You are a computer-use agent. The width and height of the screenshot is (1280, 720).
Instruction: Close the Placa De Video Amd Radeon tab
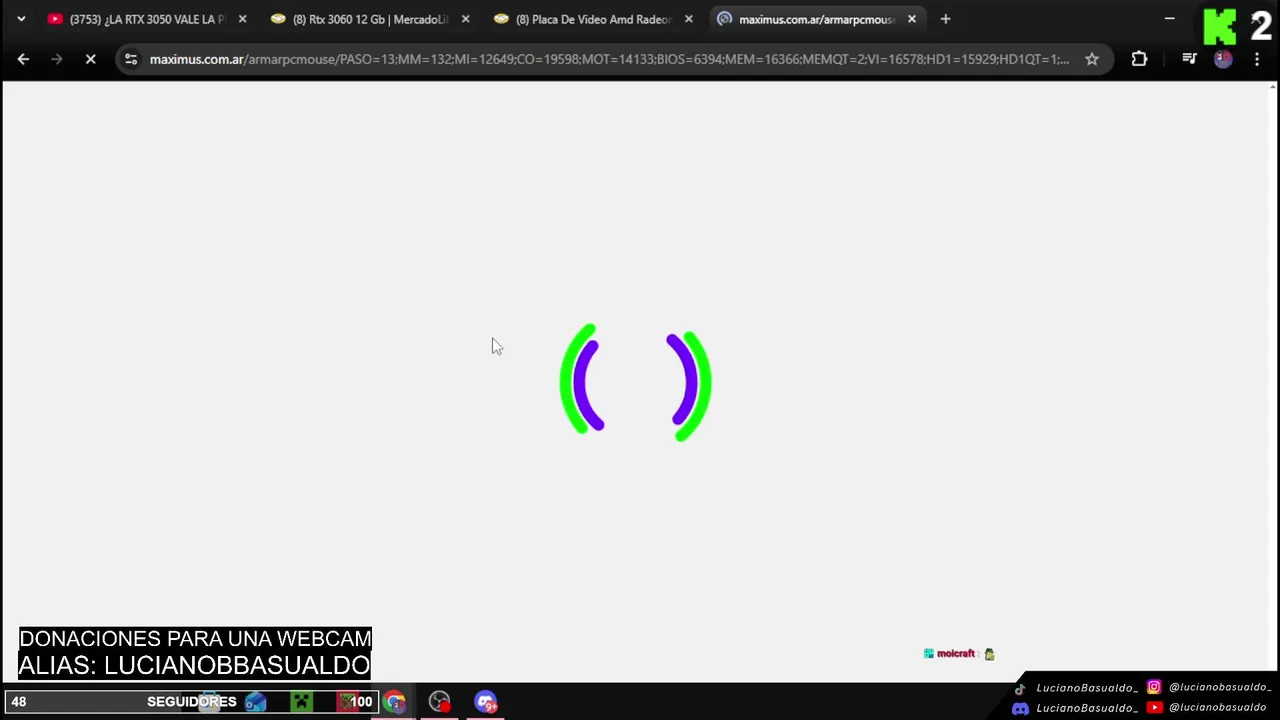tap(688, 19)
